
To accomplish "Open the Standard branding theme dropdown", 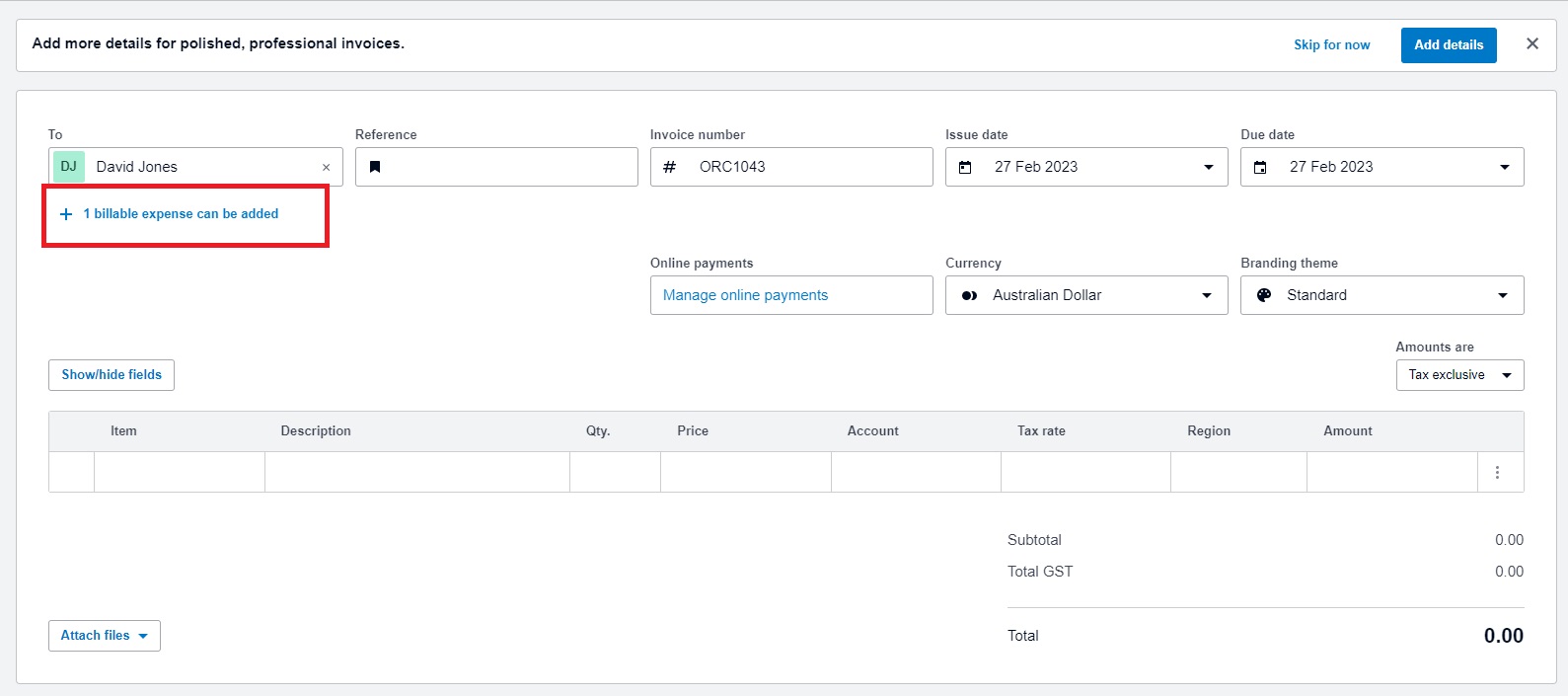I will (x=1381, y=295).
